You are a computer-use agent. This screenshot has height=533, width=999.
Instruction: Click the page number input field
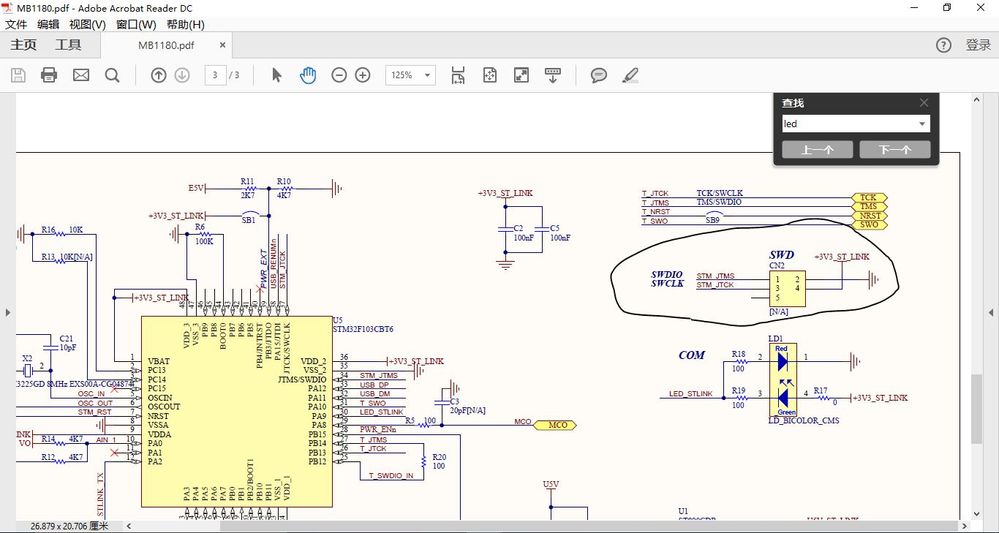pos(215,75)
